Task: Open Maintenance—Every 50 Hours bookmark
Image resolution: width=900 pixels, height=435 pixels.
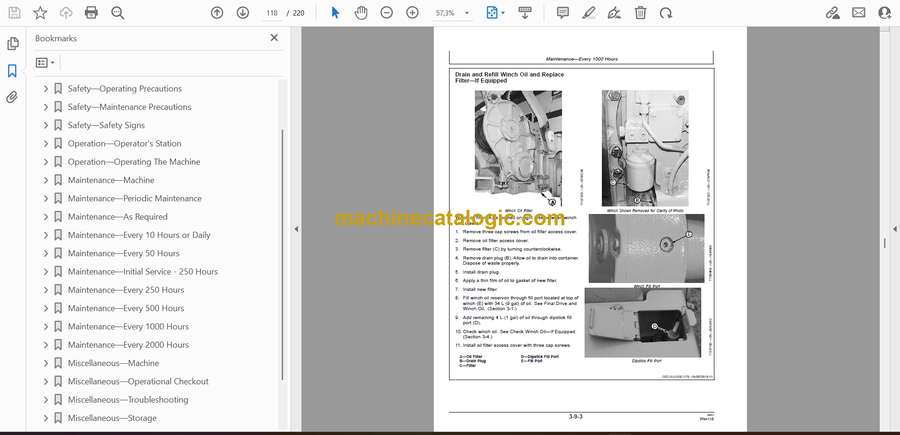Action: coord(123,253)
